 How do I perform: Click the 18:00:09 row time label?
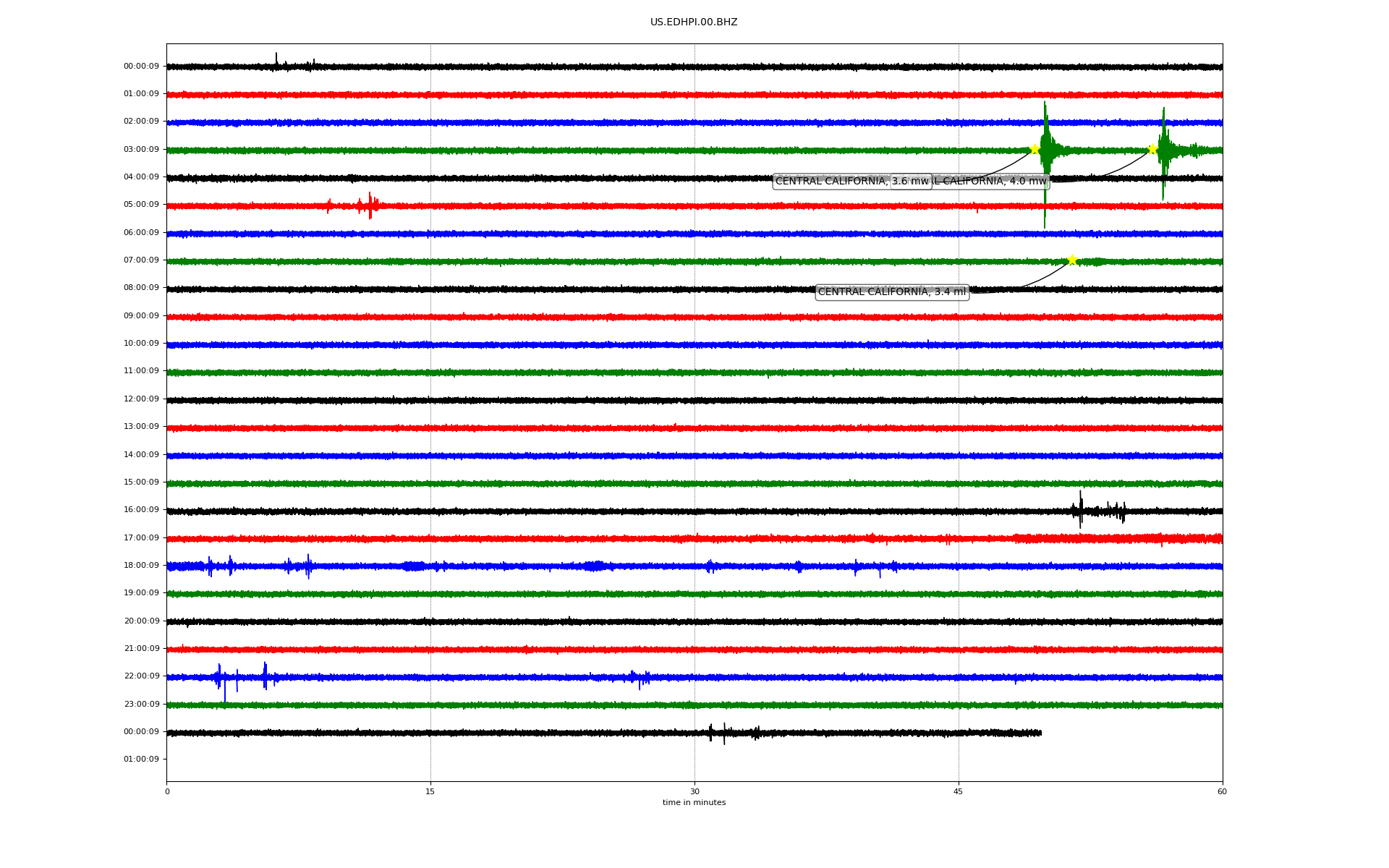[x=141, y=566]
